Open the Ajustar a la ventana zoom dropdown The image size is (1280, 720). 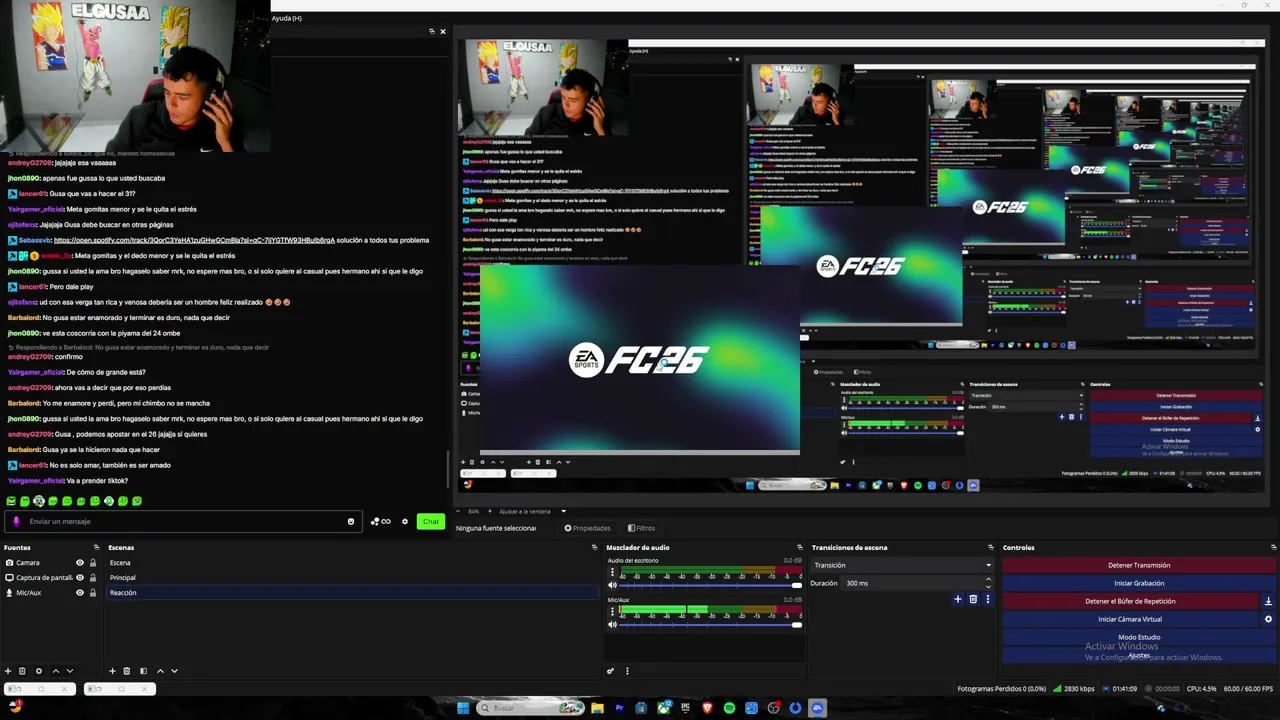[x=533, y=511]
